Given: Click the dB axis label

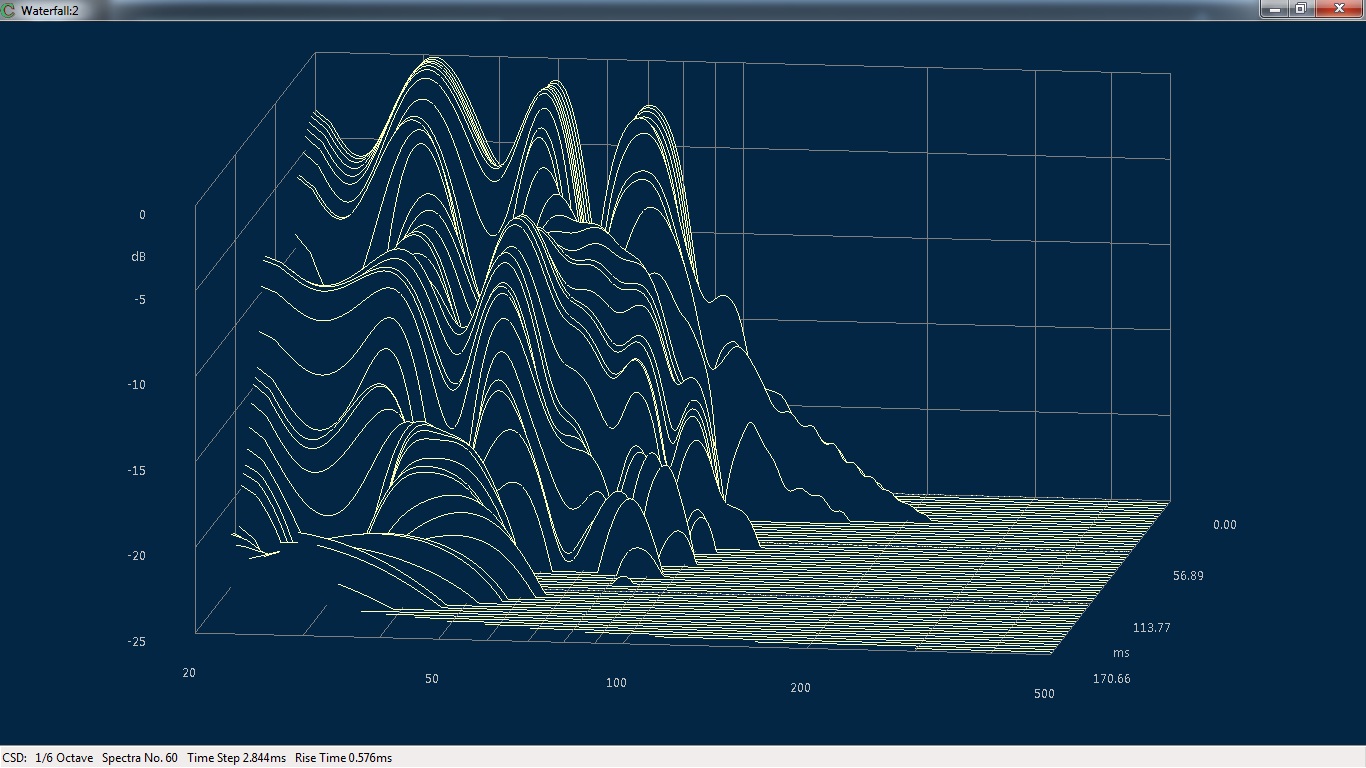Looking at the screenshot, I should click(x=138, y=256).
